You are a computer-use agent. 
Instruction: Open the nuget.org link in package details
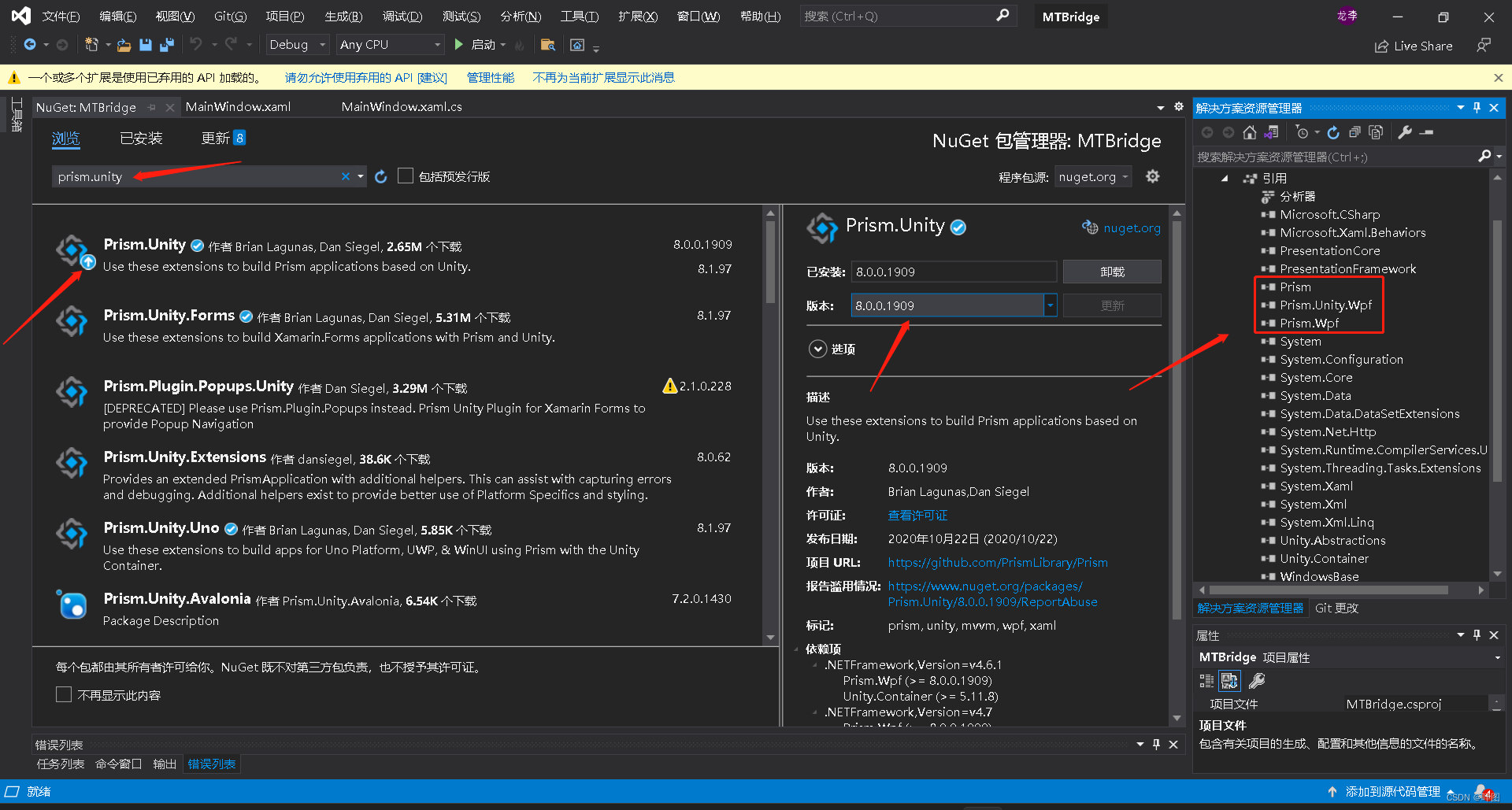point(1132,228)
